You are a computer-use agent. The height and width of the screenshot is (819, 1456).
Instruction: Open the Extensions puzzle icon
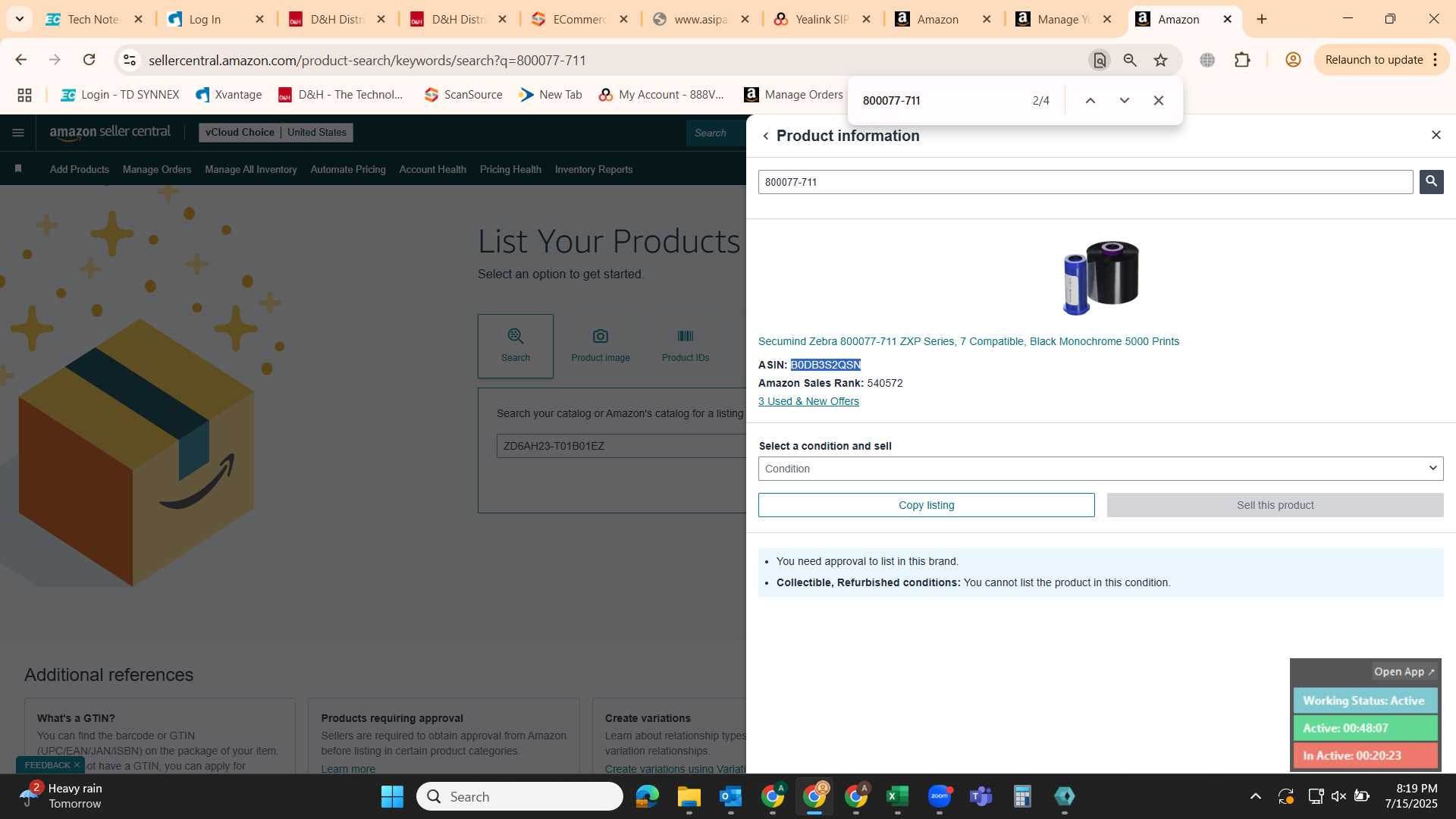(x=1242, y=60)
